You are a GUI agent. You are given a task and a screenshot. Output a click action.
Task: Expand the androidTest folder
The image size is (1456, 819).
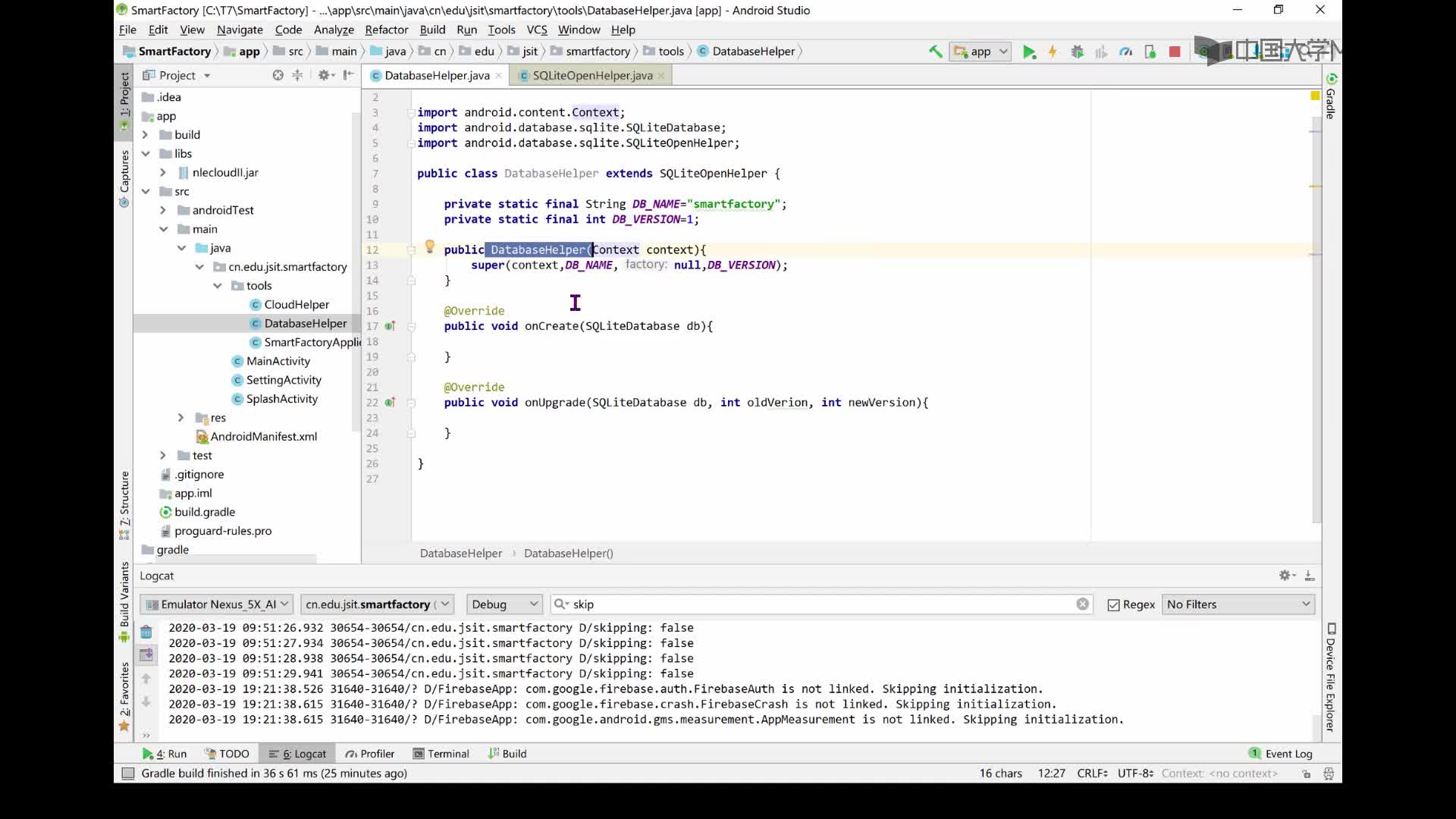click(x=163, y=210)
